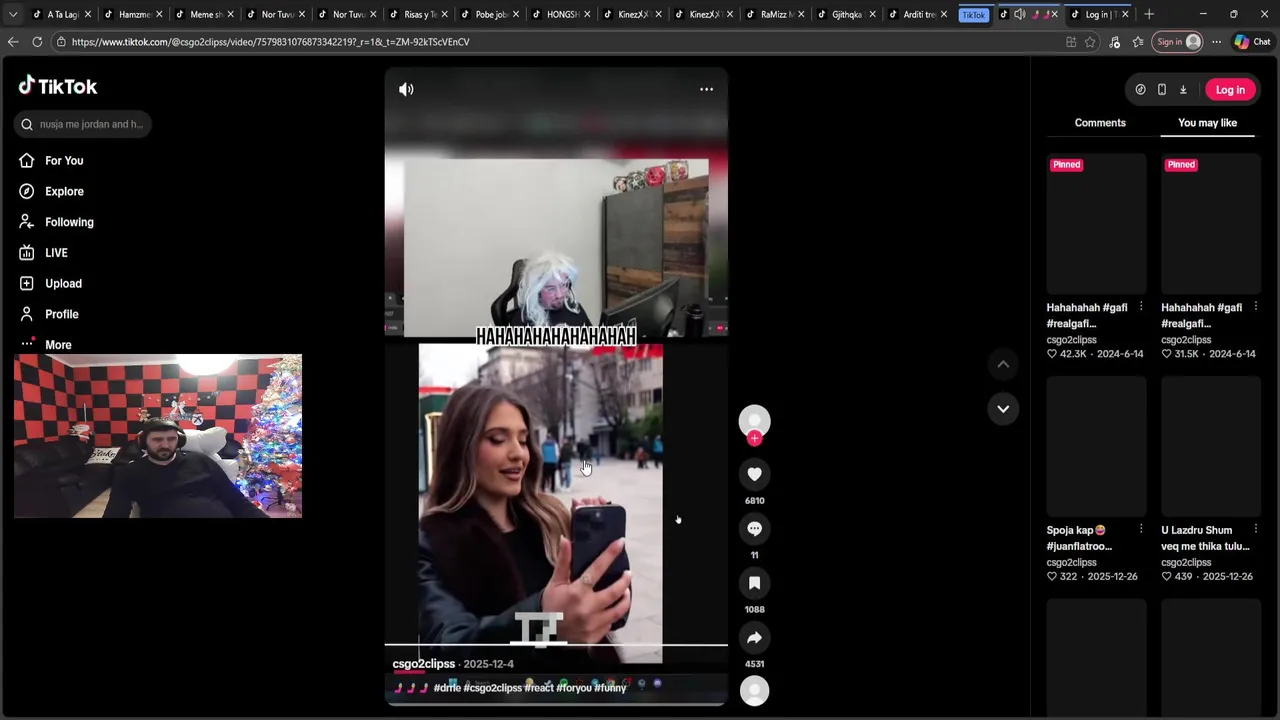Click the #funny hashtag
The image size is (1280, 720).
[x=610, y=688]
